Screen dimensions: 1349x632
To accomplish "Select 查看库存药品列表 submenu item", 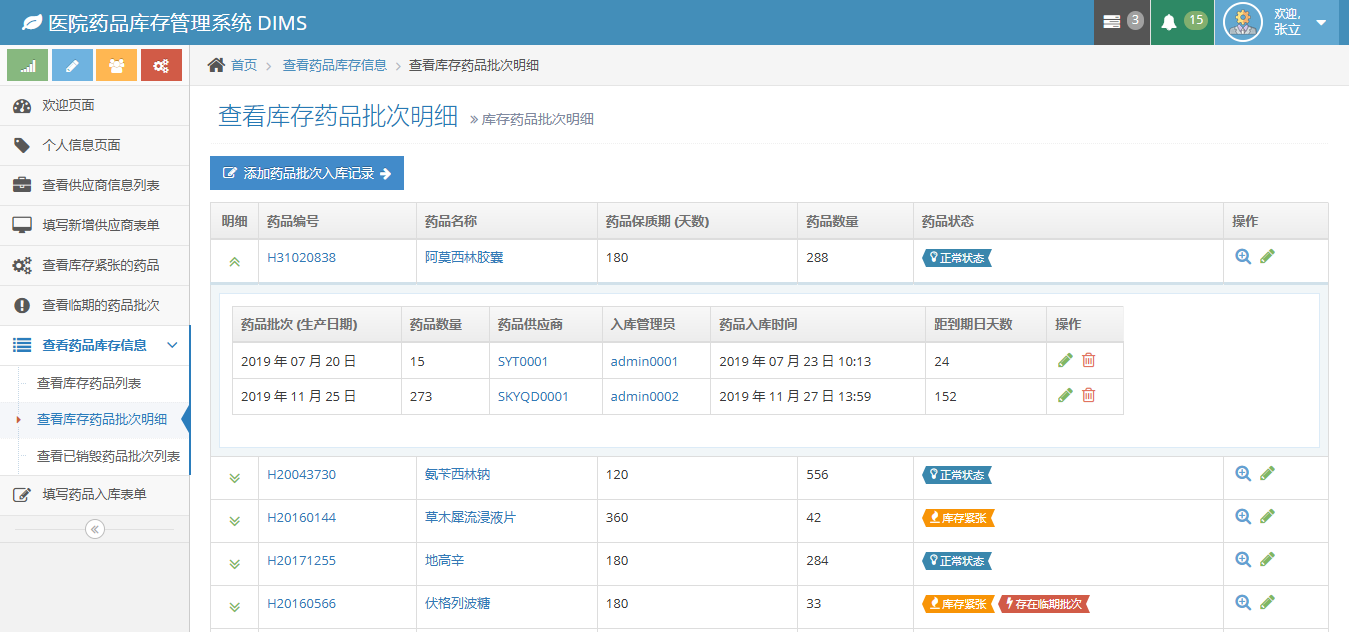I will tap(94, 383).
